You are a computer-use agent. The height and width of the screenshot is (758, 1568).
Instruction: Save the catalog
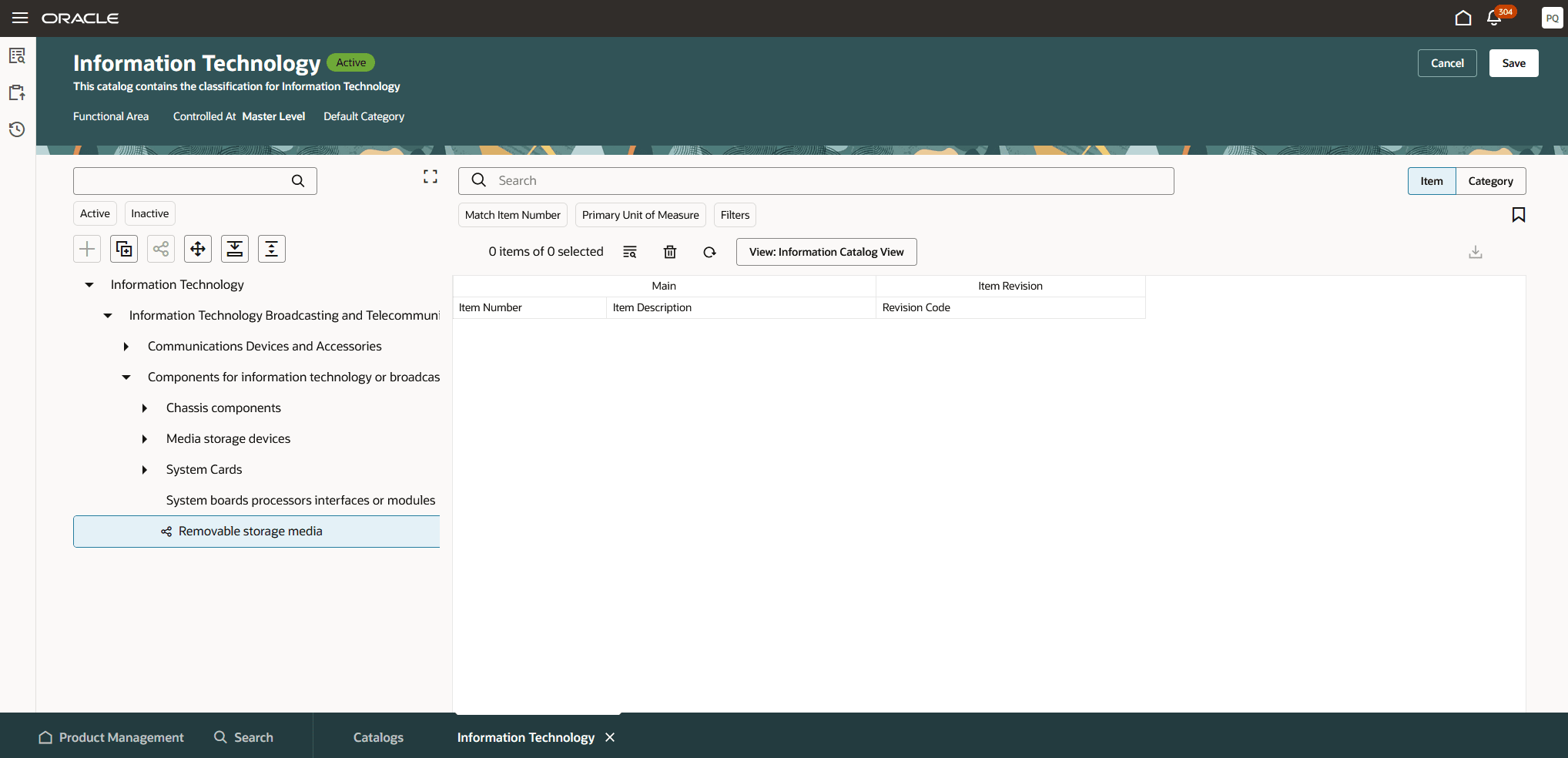1514,63
